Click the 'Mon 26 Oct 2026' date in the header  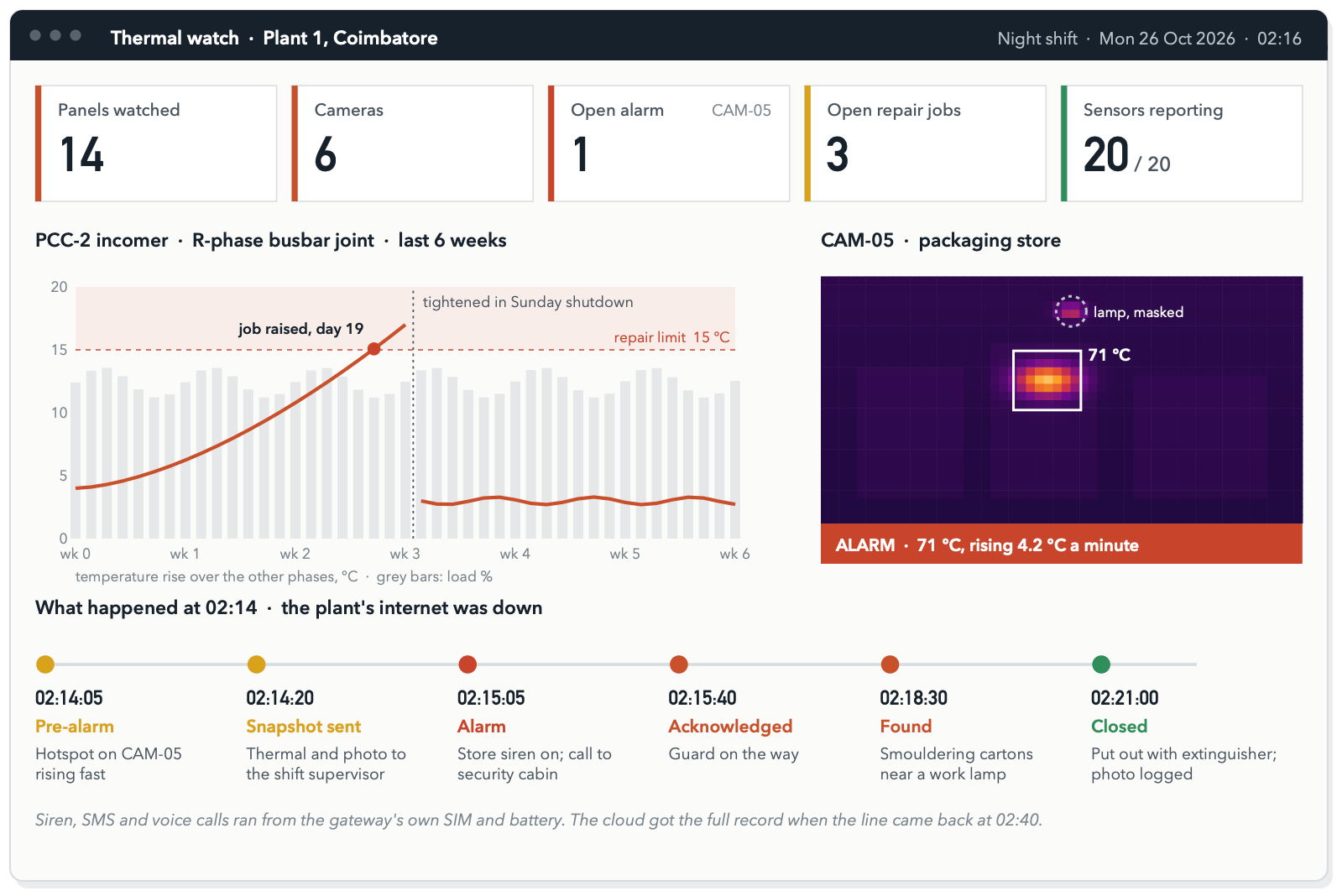[x=1167, y=39]
